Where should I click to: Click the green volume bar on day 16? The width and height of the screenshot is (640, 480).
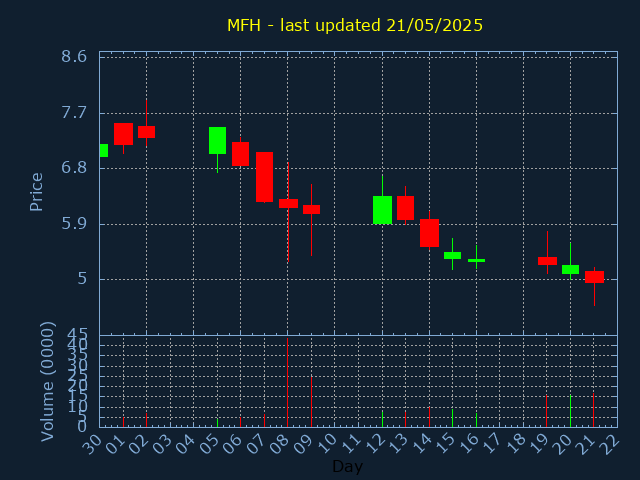(476, 420)
